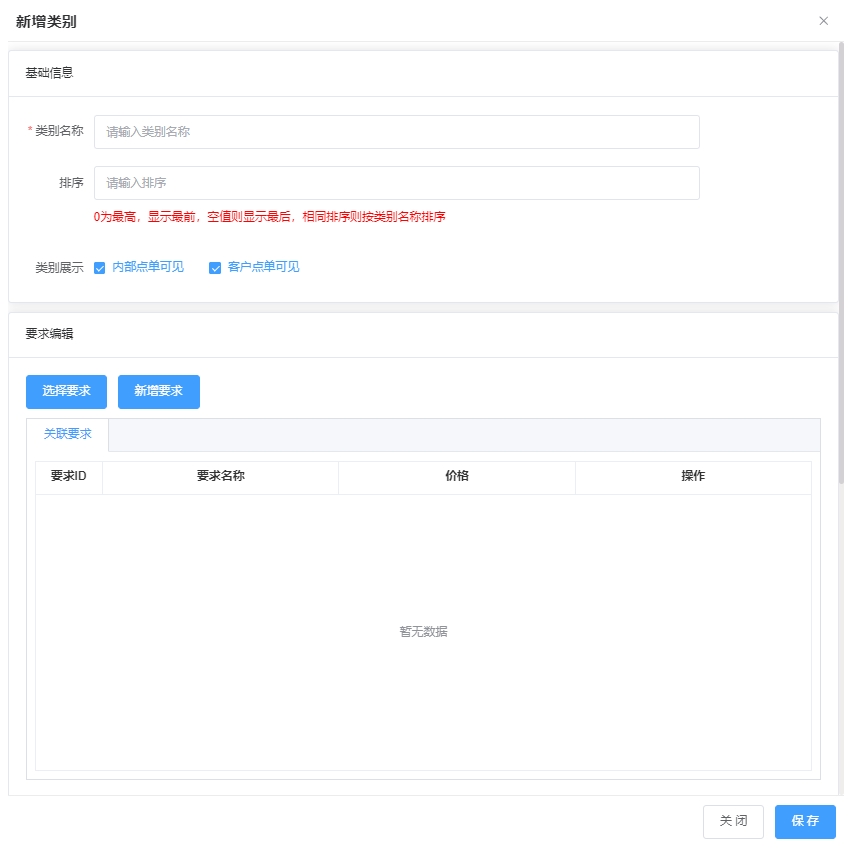851x854 pixels.
Task: Close the 新增类别 dialog with the X icon
Action: (x=823, y=21)
